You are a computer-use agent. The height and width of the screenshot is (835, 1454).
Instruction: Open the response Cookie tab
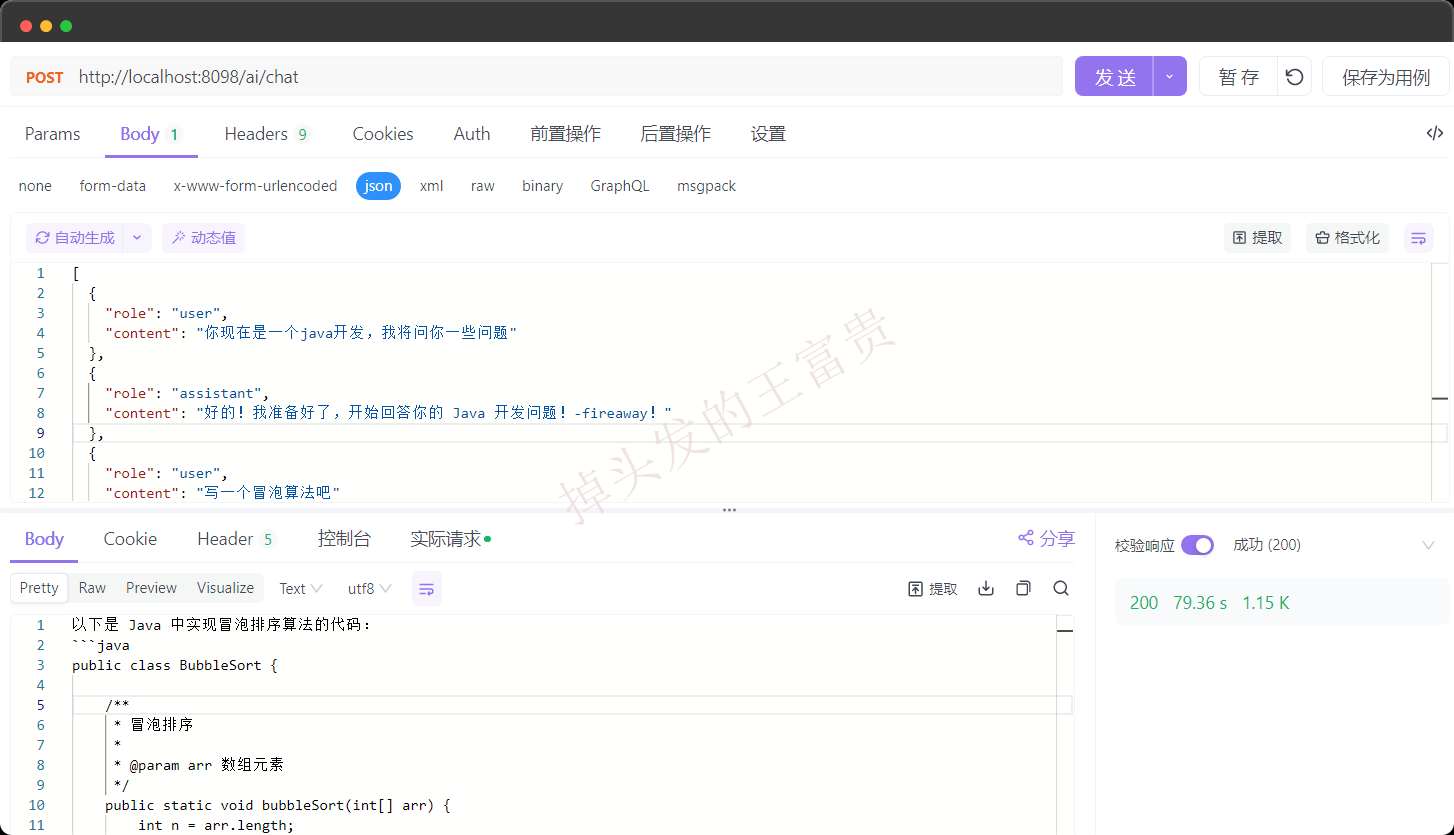pyautogui.click(x=130, y=539)
